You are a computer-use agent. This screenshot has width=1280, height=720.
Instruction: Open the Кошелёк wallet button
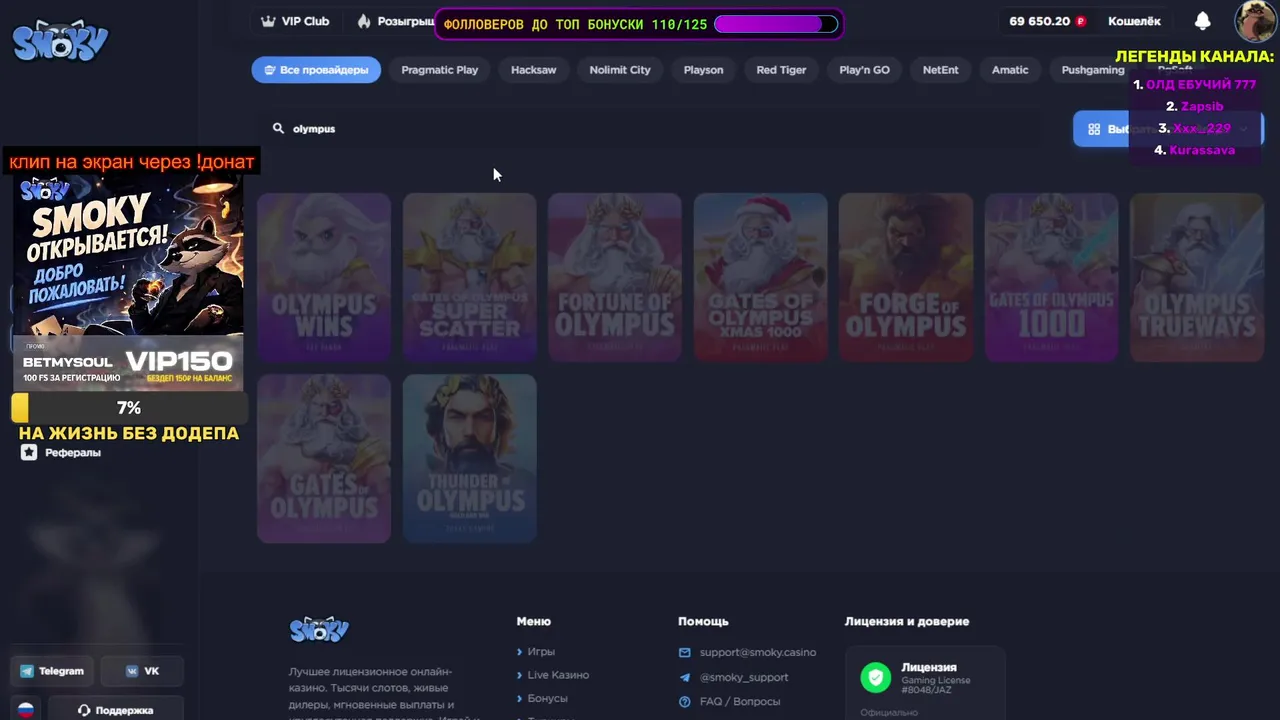(x=1134, y=21)
